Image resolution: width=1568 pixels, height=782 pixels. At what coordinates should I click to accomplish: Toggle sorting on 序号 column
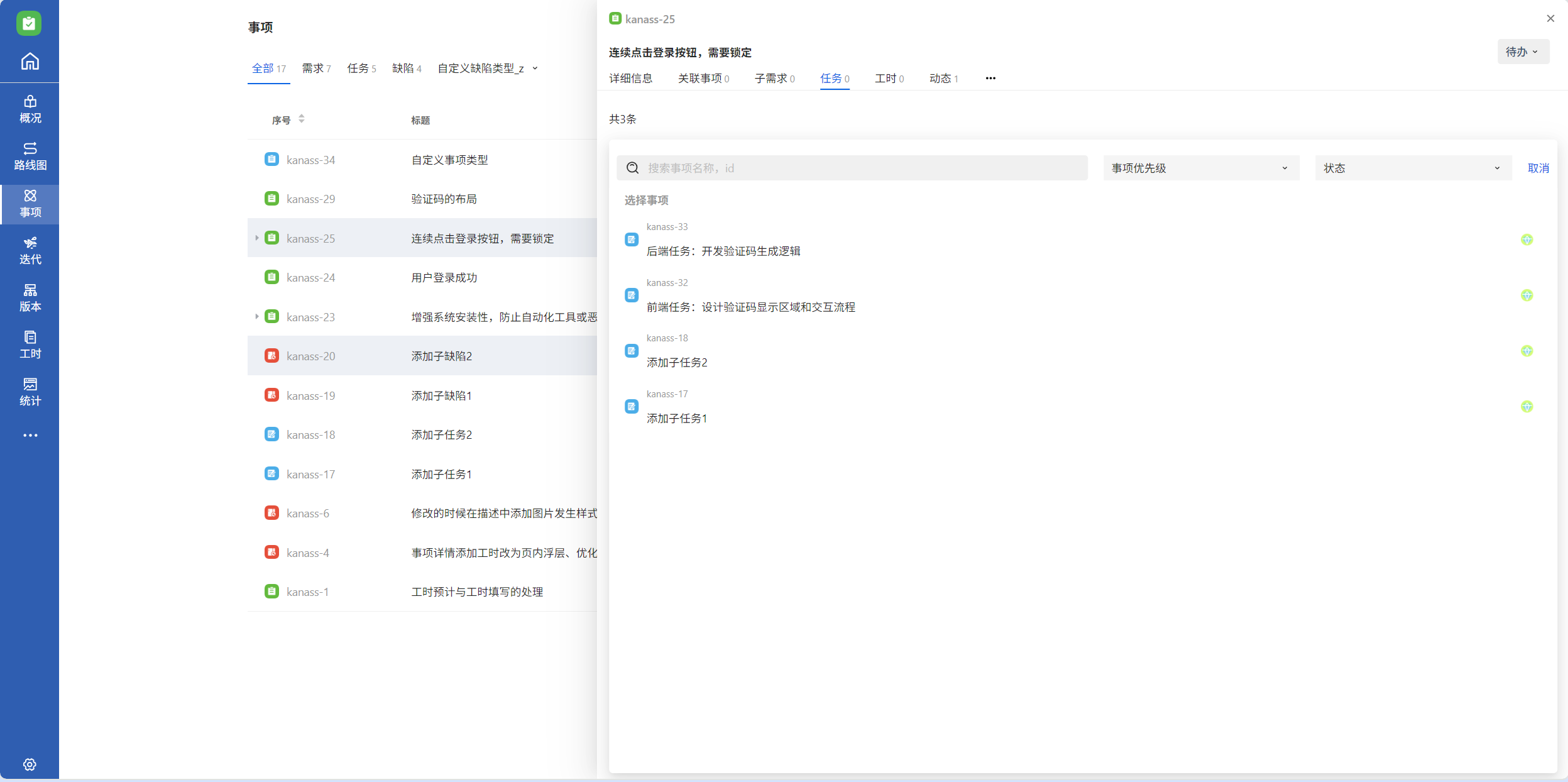(x=302, y=119)
